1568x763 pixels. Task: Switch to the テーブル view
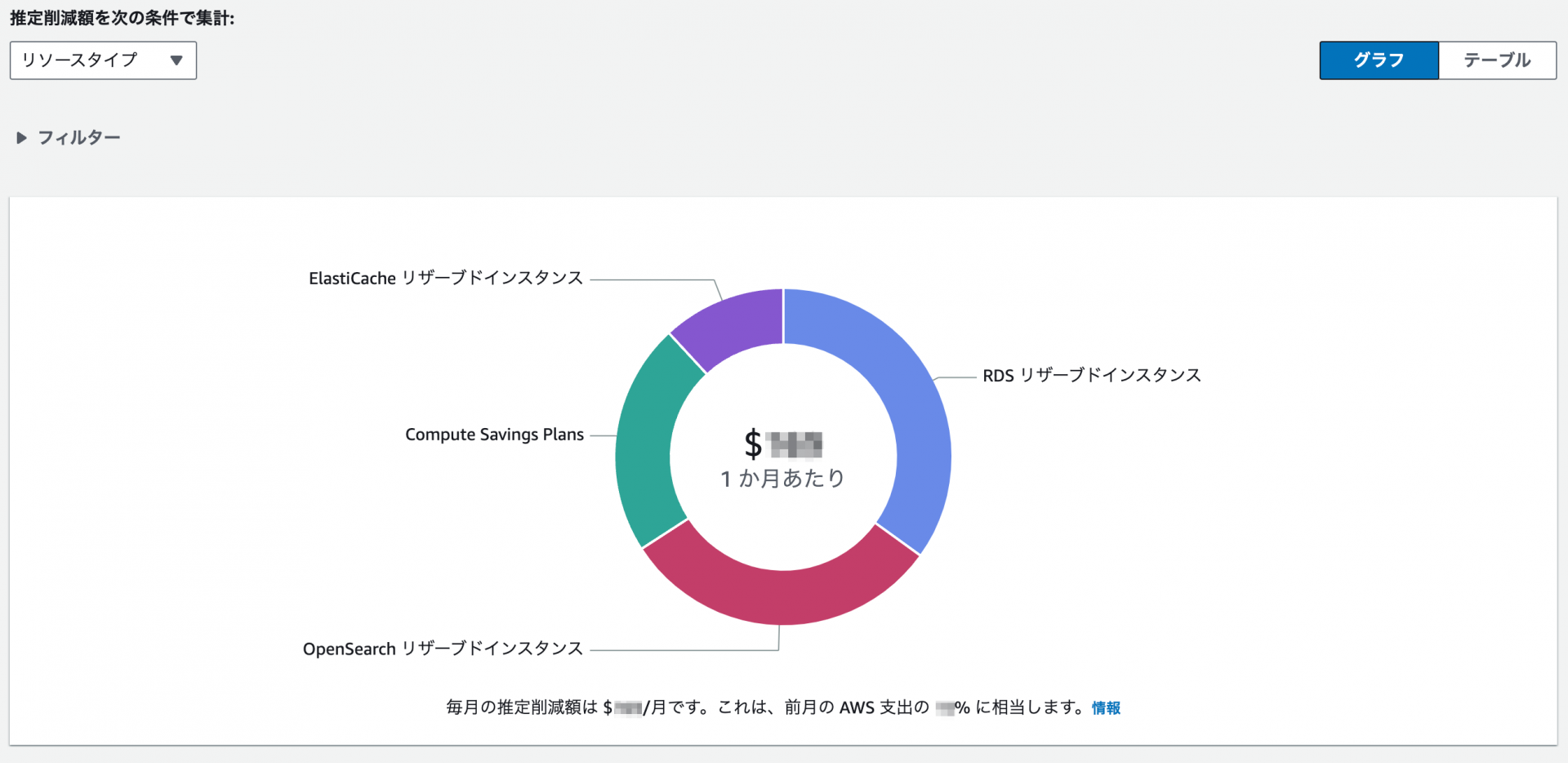coord(1496,60)
